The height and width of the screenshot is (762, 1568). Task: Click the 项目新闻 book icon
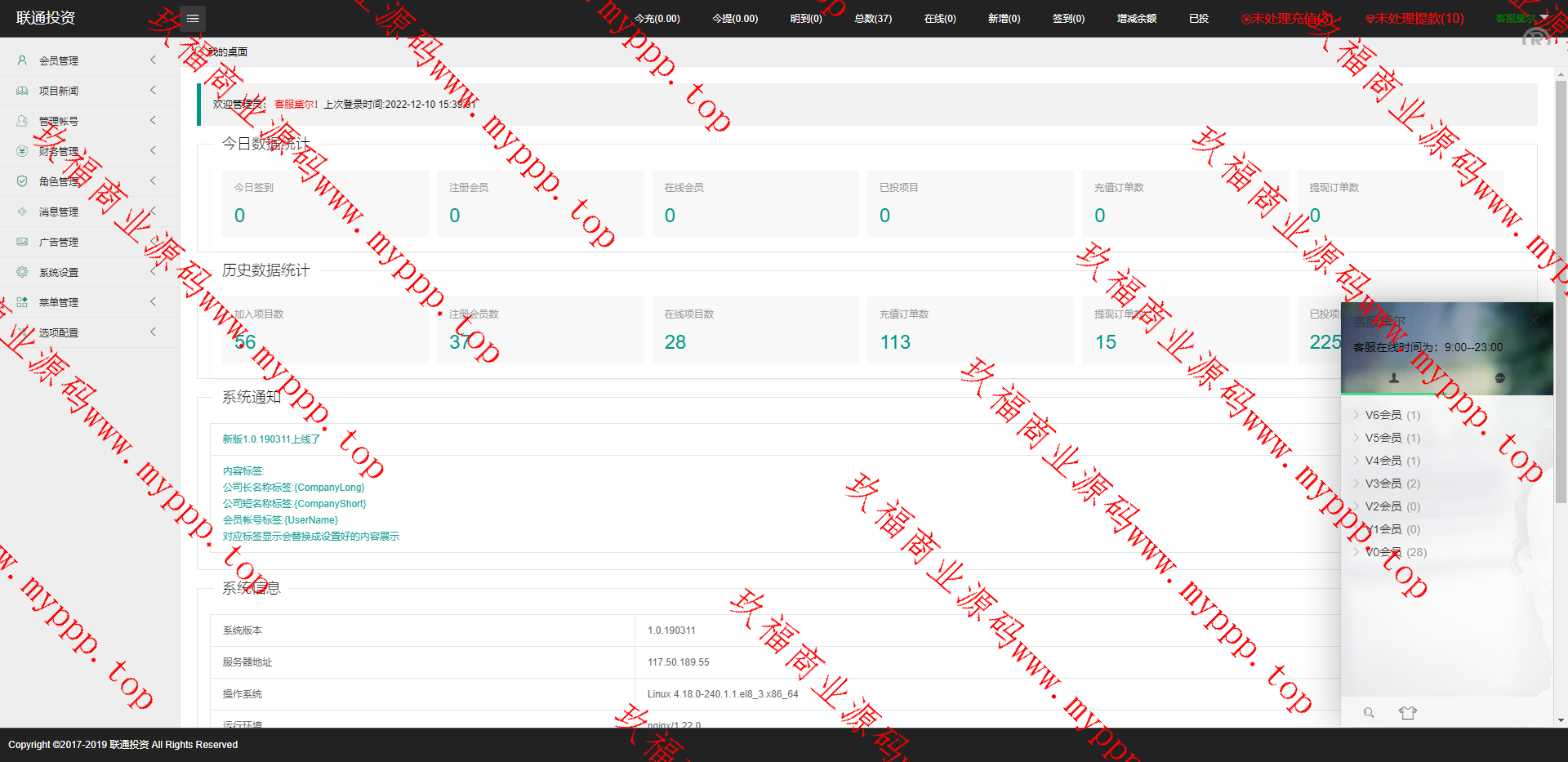(22, 91)
